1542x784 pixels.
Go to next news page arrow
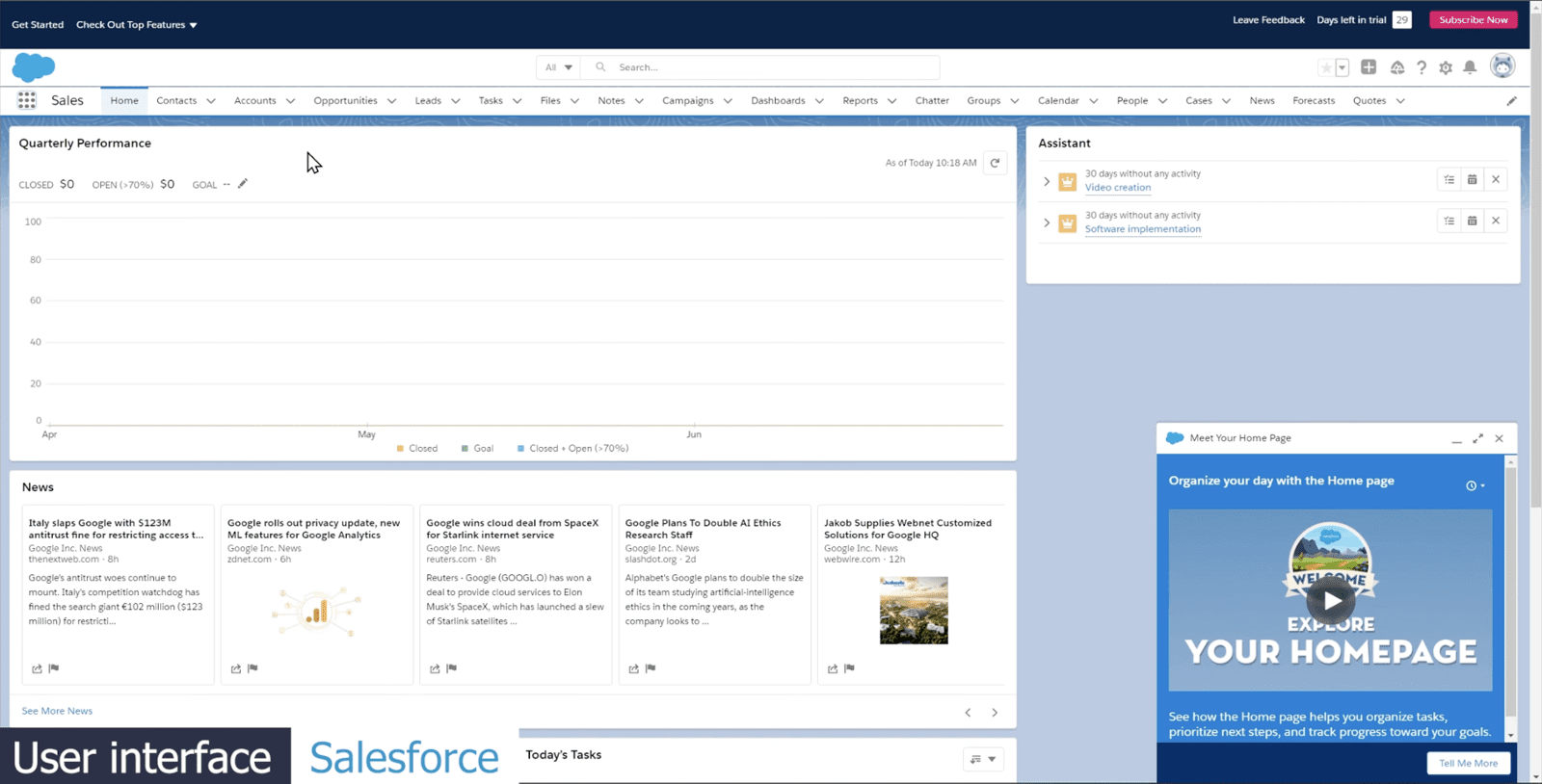click(995, 713)
